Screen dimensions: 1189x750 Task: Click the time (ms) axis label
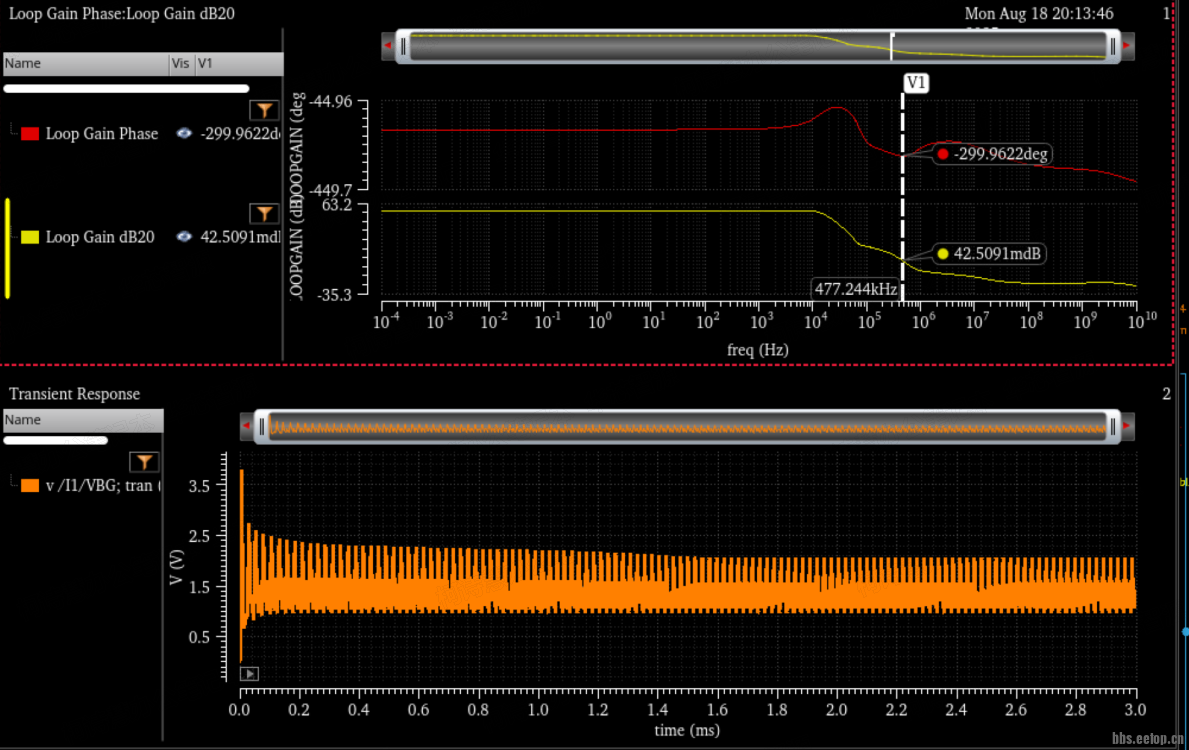pos(687,730)
